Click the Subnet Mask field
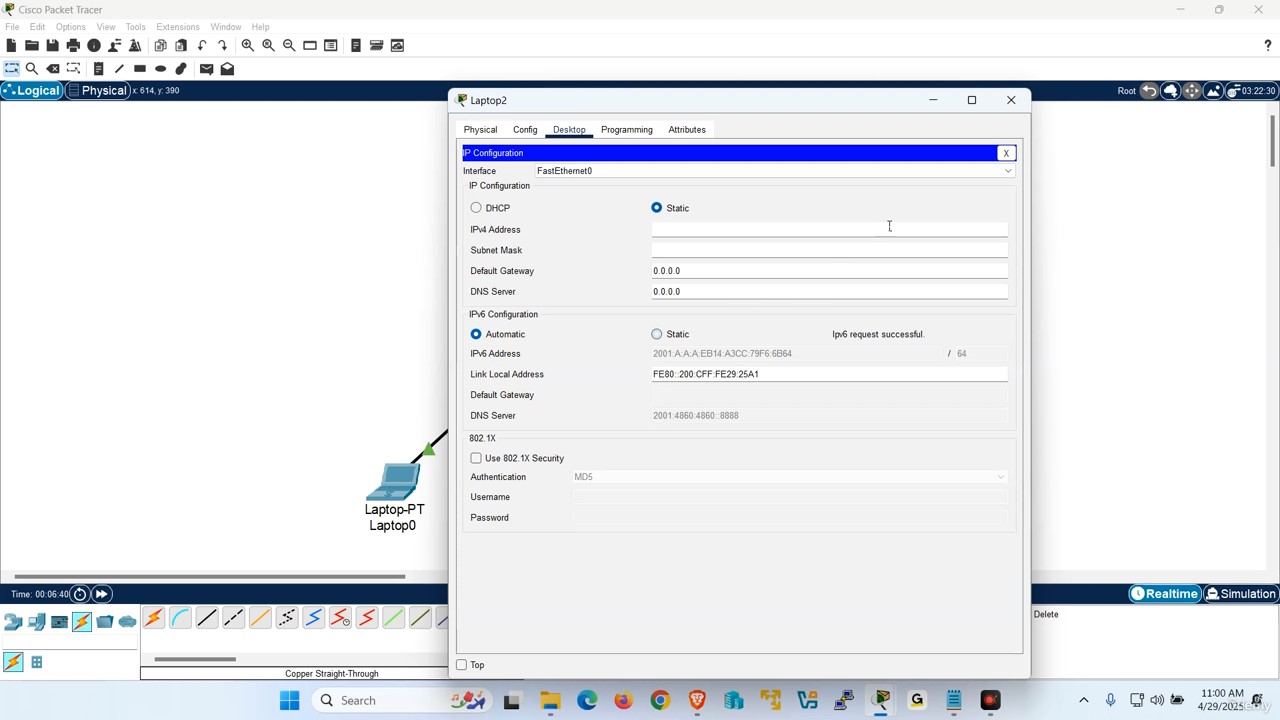Image resolution: width=1280 pixels, height=720 pixels. point(830,250)
